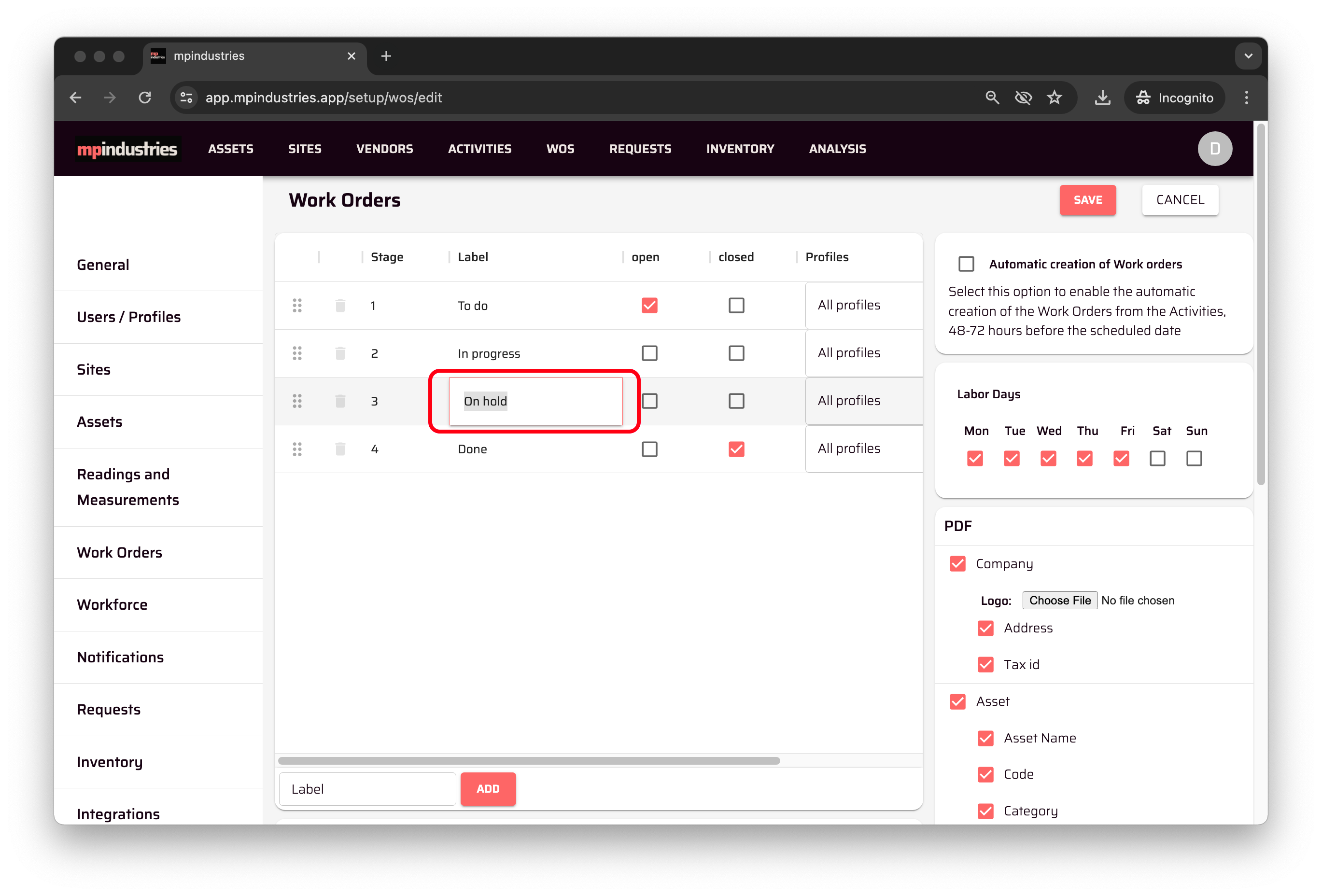The image size is (1322, 896).
Task: Reload the page using refresh icon
Action: pos(145,98)
